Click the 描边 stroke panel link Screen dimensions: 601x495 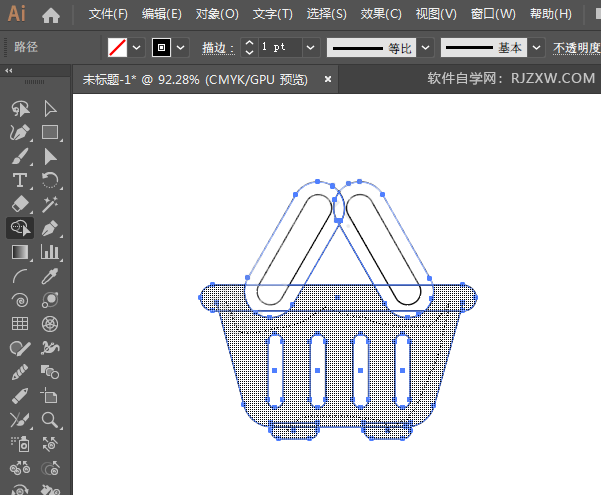(x=214, y=47)
